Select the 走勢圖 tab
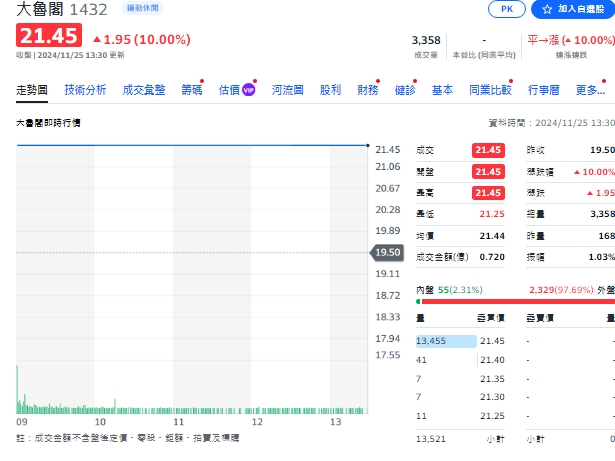The image size is (615, 461). coord(32,90)
